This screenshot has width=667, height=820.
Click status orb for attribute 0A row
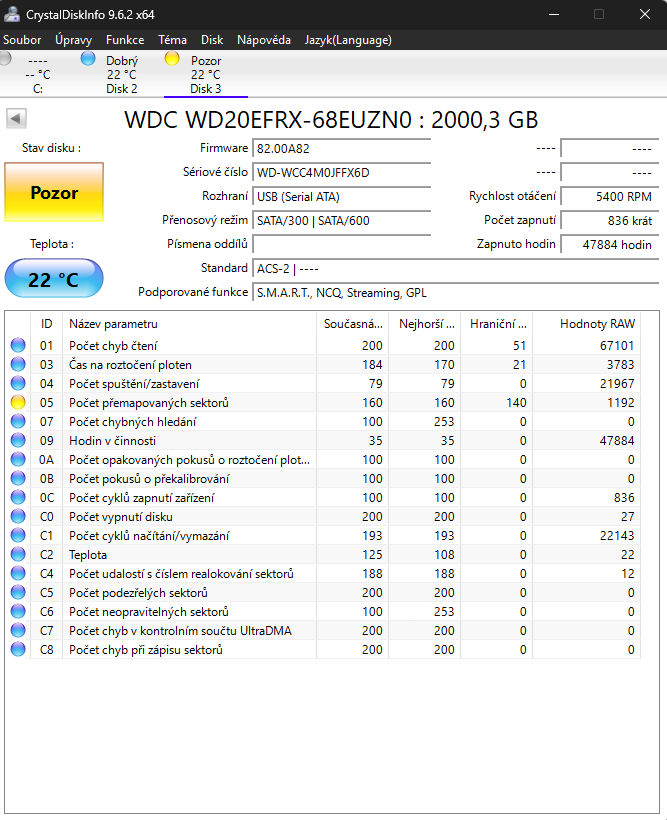coord(18,459)
